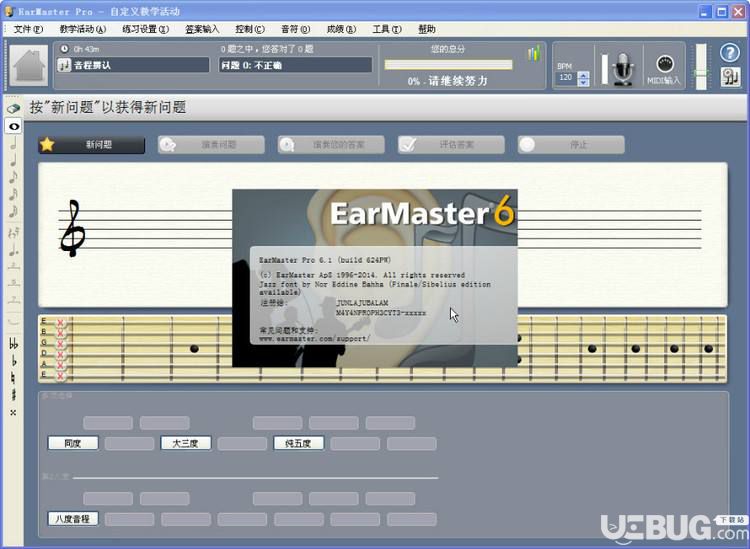This screenshot has width=750, height=549.
Task: Adjust the volume slider near help icon
Action: pos(701,67)
